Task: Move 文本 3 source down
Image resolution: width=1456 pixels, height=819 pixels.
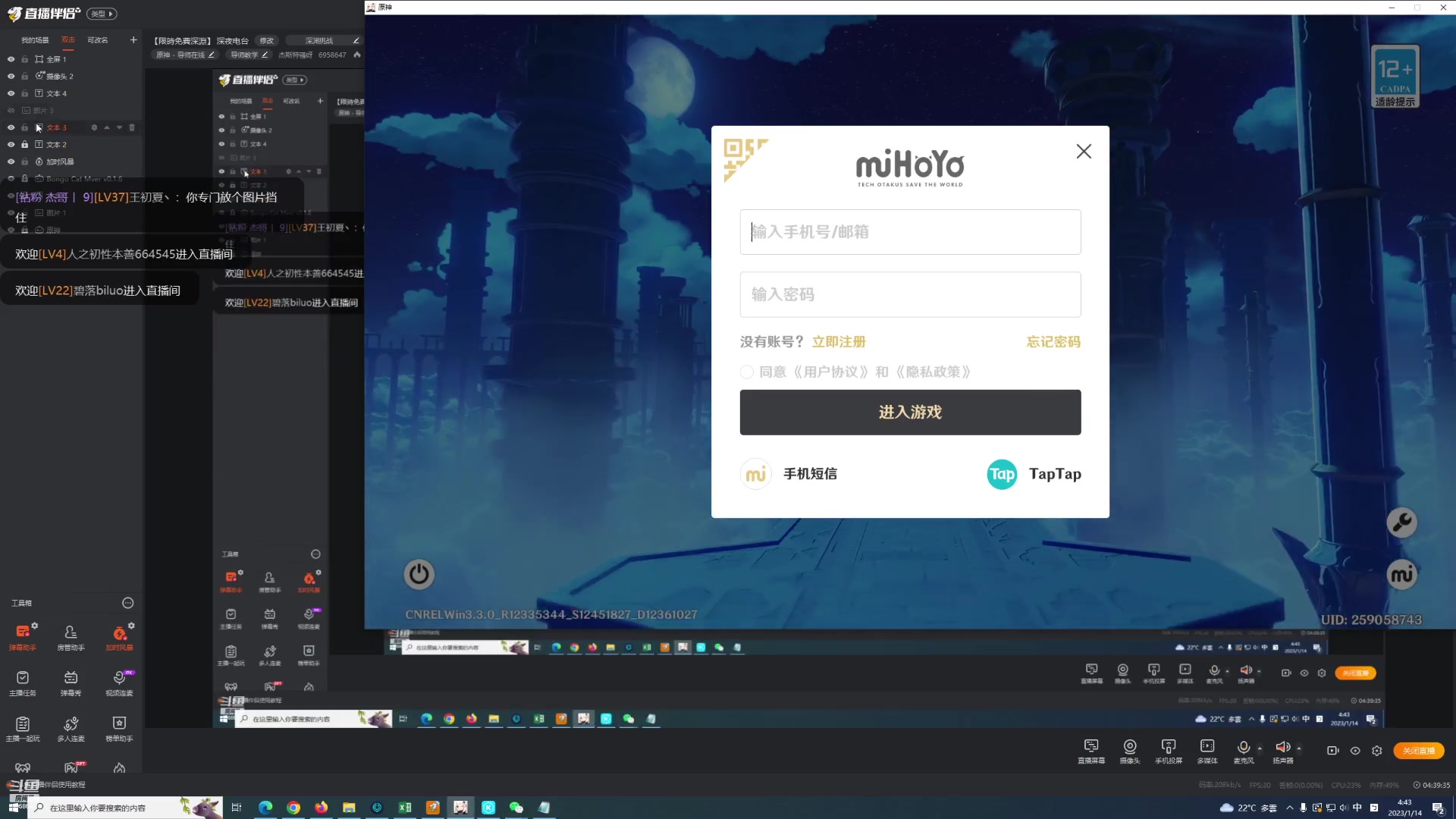Action: (119, 127)
